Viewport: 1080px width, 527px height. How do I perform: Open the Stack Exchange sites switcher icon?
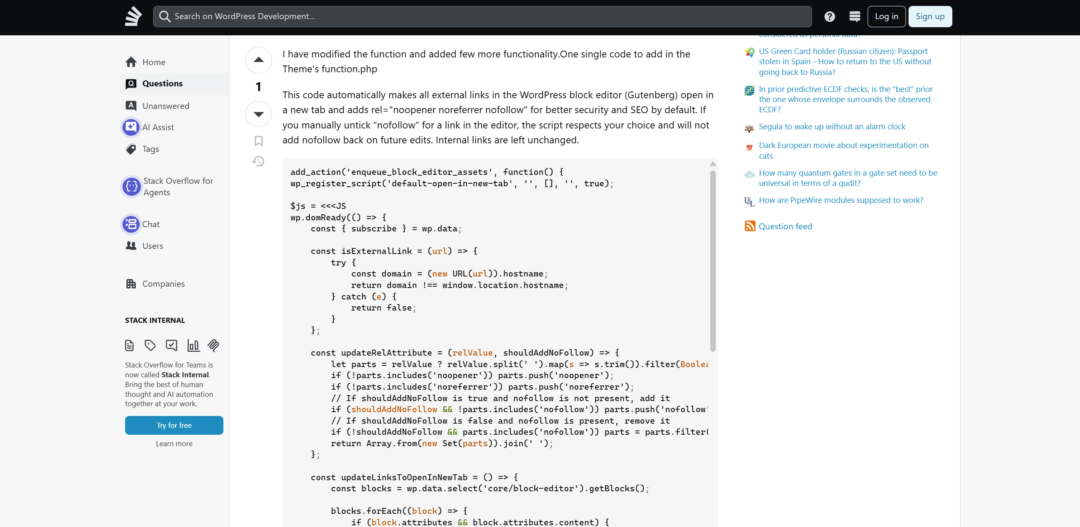click(855, 17)
